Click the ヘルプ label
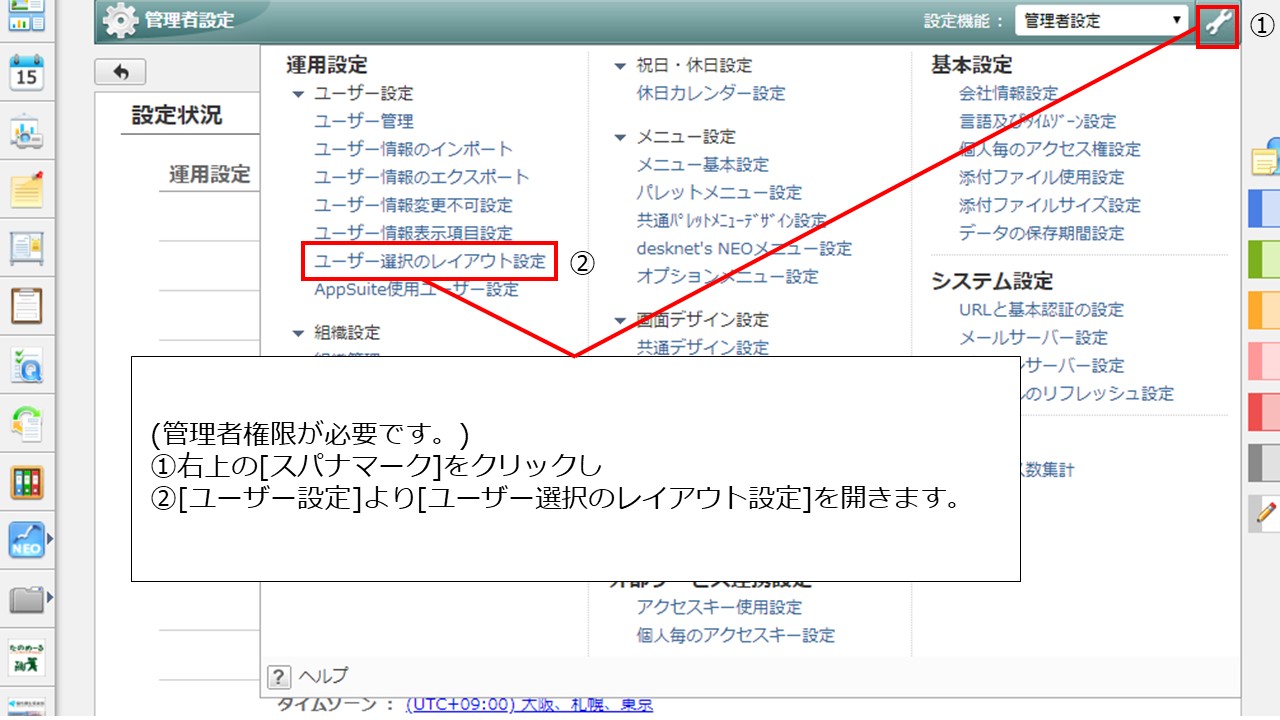 (323, 675)
